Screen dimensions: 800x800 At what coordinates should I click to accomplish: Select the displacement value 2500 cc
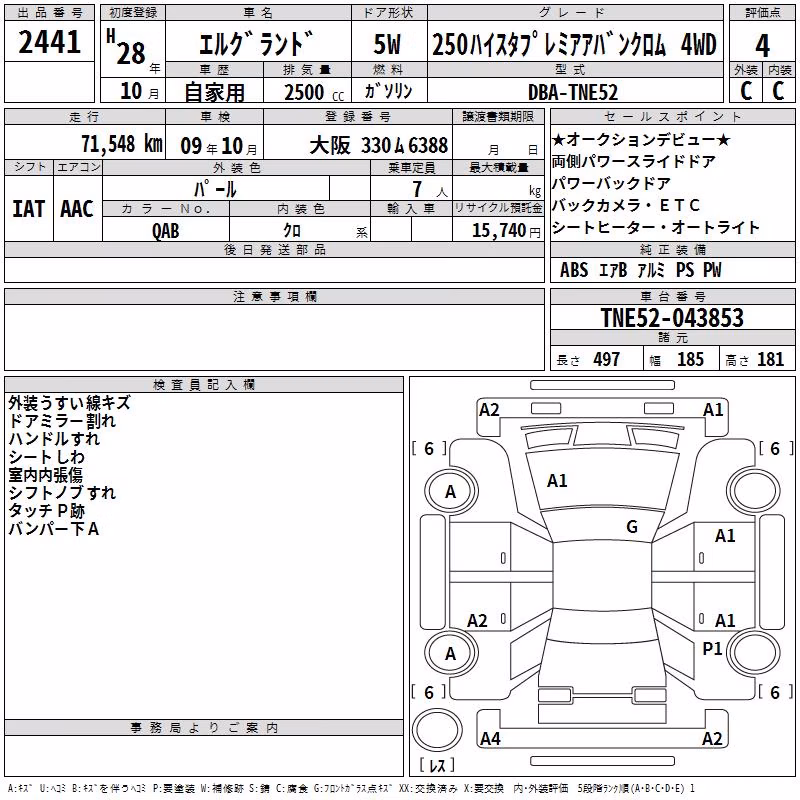314,92
